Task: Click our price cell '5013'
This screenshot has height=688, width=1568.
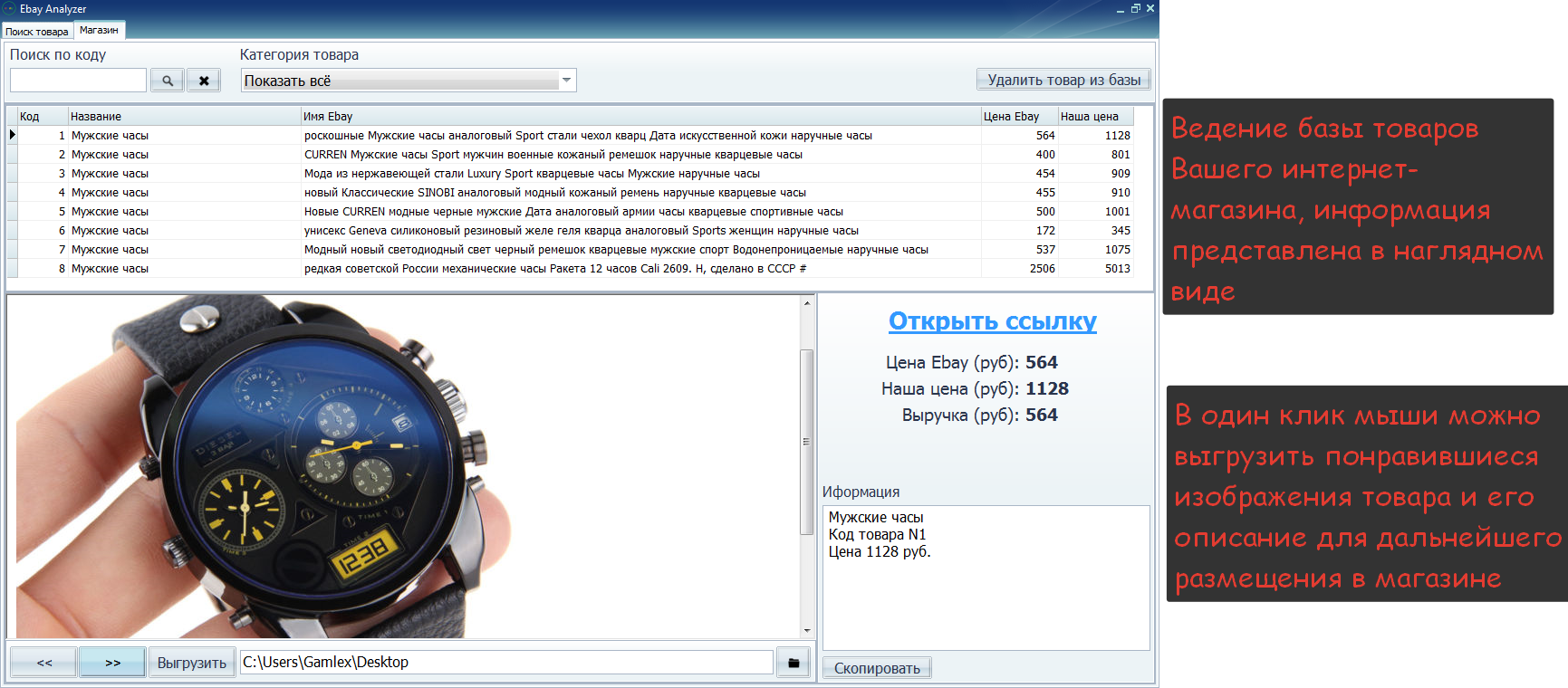Action: pos(1096,269)
